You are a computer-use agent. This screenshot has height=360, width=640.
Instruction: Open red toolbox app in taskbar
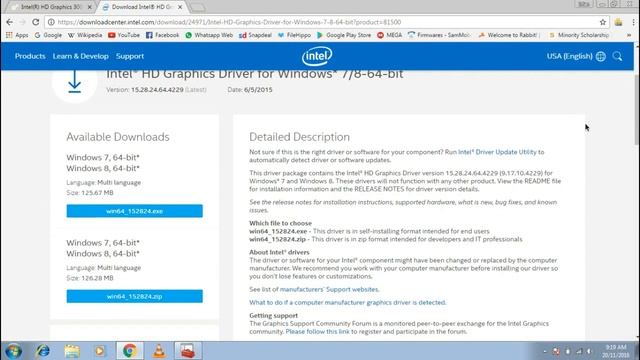tap(188, 351)
